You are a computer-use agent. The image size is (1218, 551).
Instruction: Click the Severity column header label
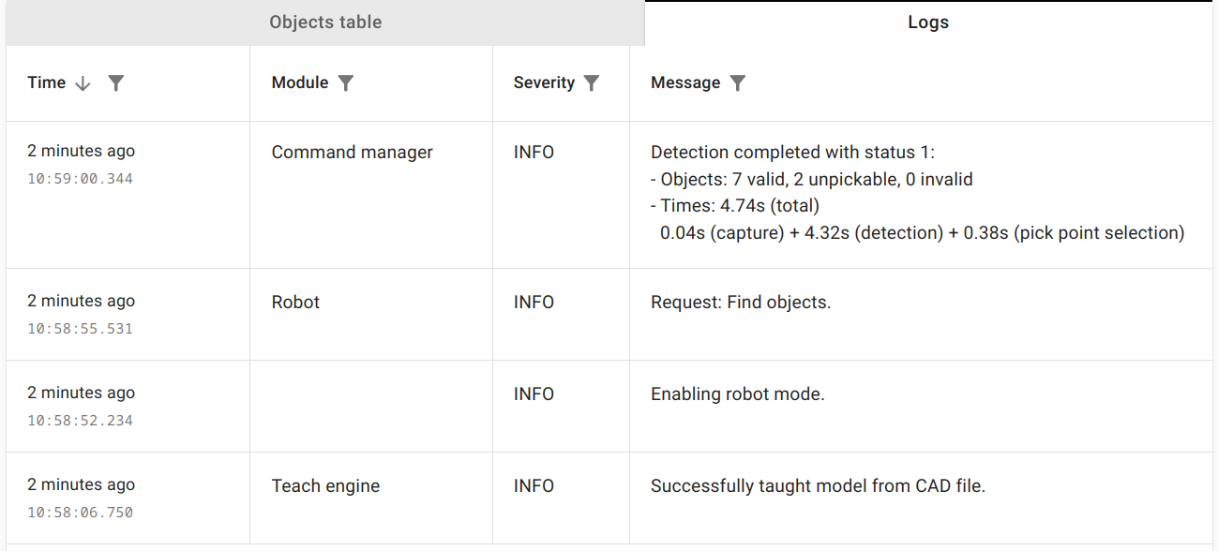coord(544,83)
